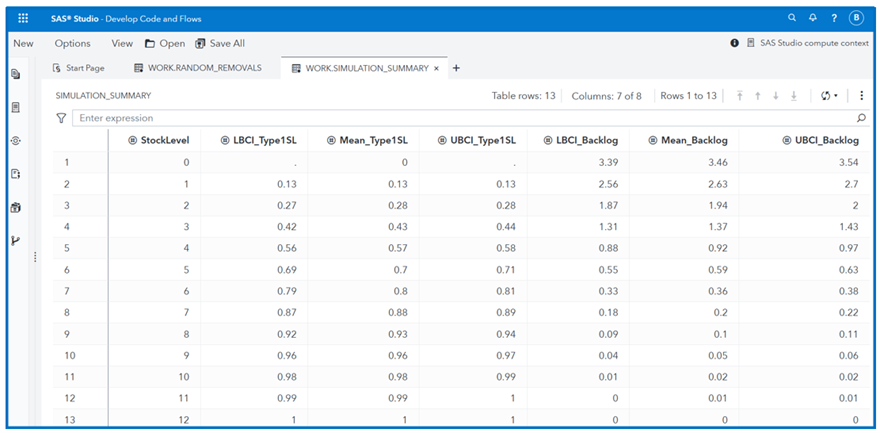Screen dimensions: 880x433
Task: Switch to the WORK.RANDOM_REMOVALS tab
Action: coord(204,68)
